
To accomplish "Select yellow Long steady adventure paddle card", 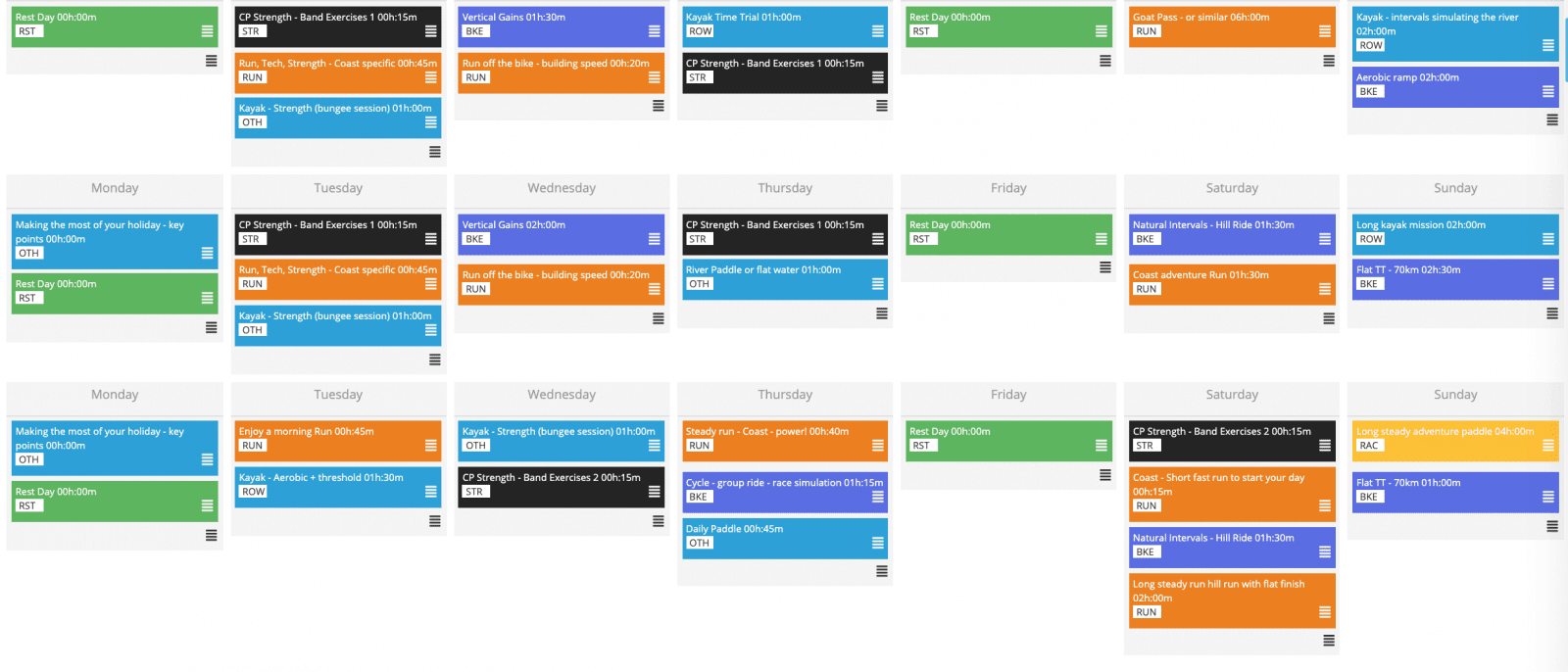I will coord(1455,441).
